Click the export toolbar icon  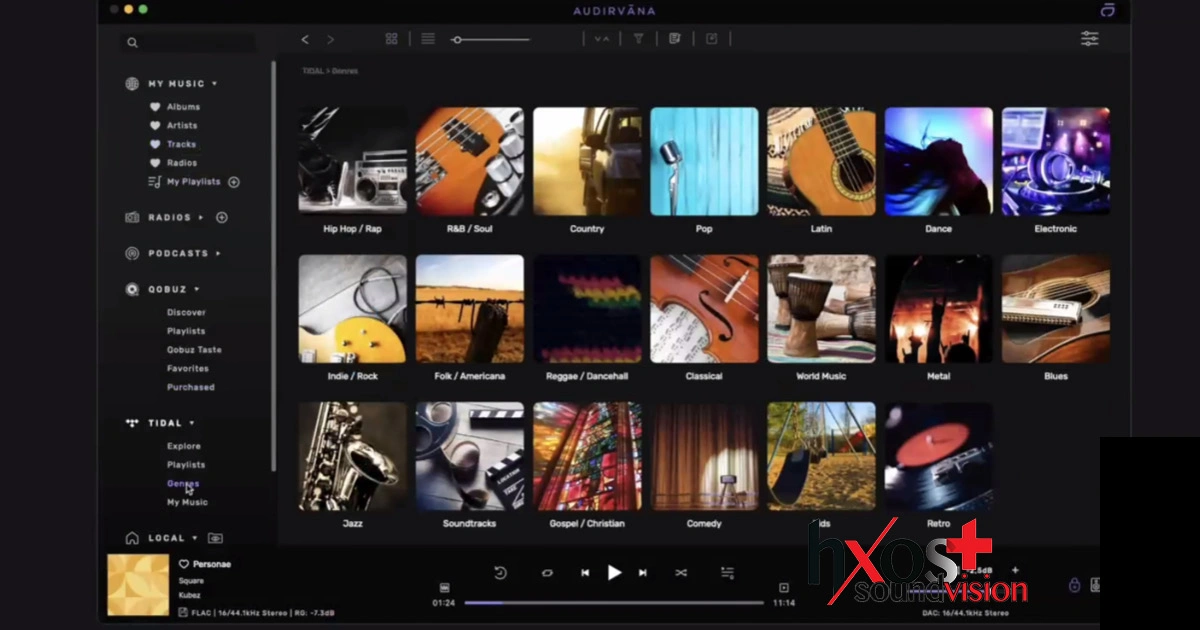711,39
